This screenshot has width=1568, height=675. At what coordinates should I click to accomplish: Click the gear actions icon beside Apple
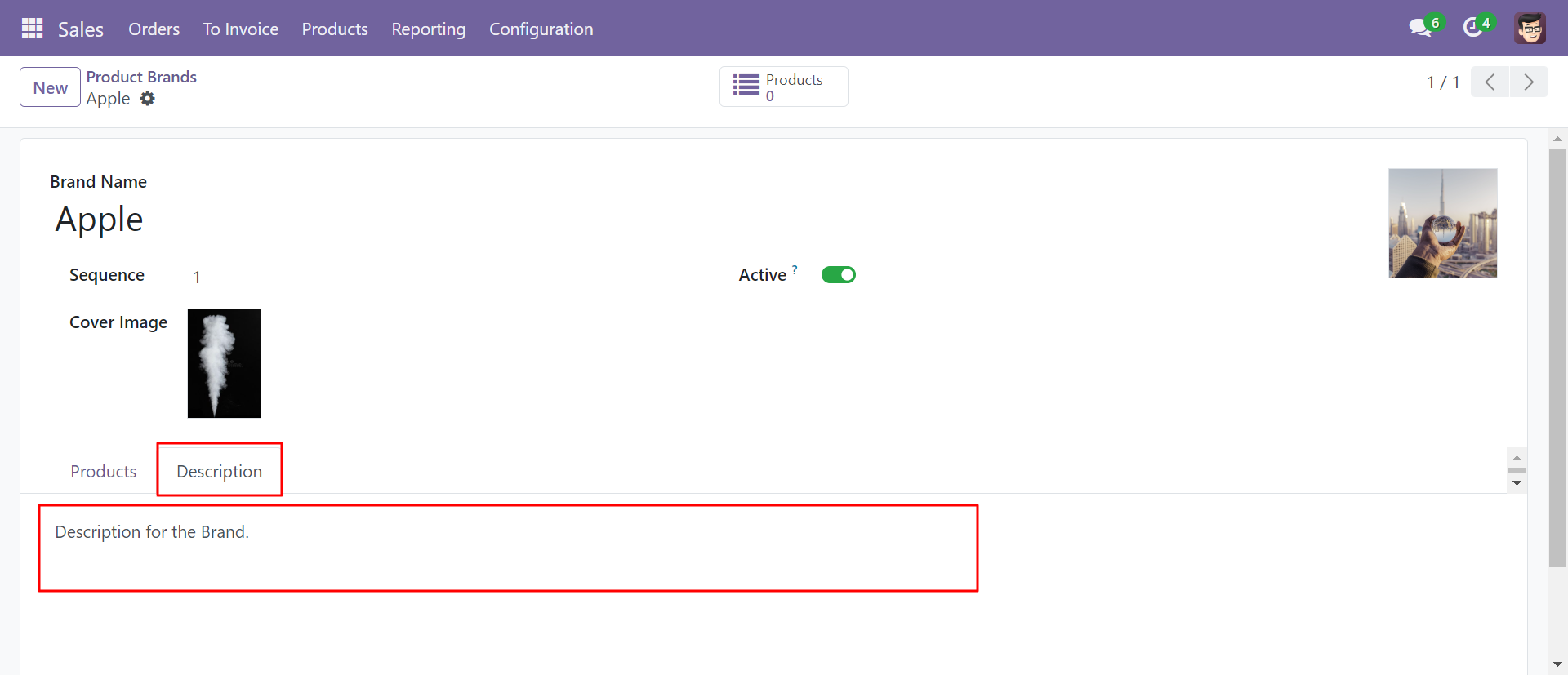pos(147,99)
